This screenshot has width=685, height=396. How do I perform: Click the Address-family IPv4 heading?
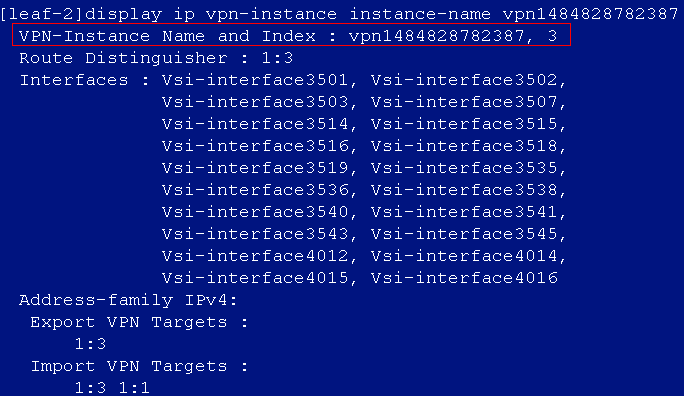coord(128,300)
